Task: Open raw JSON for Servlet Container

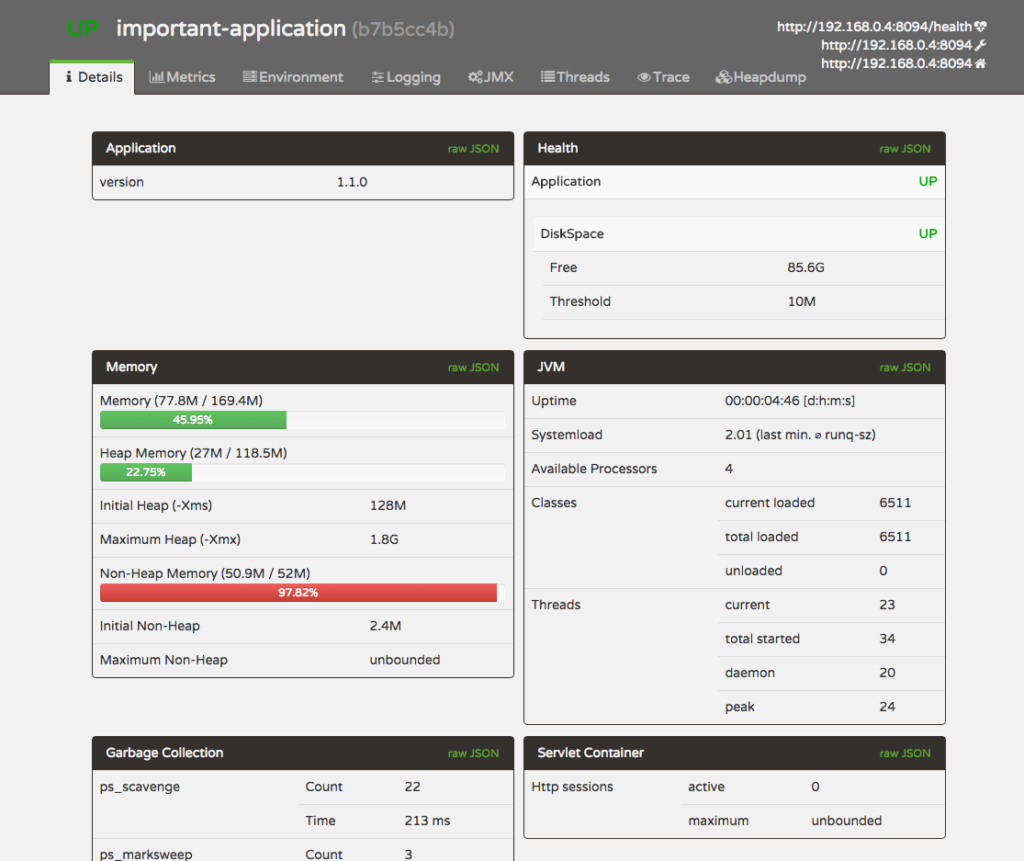Action: click(904, 754)
